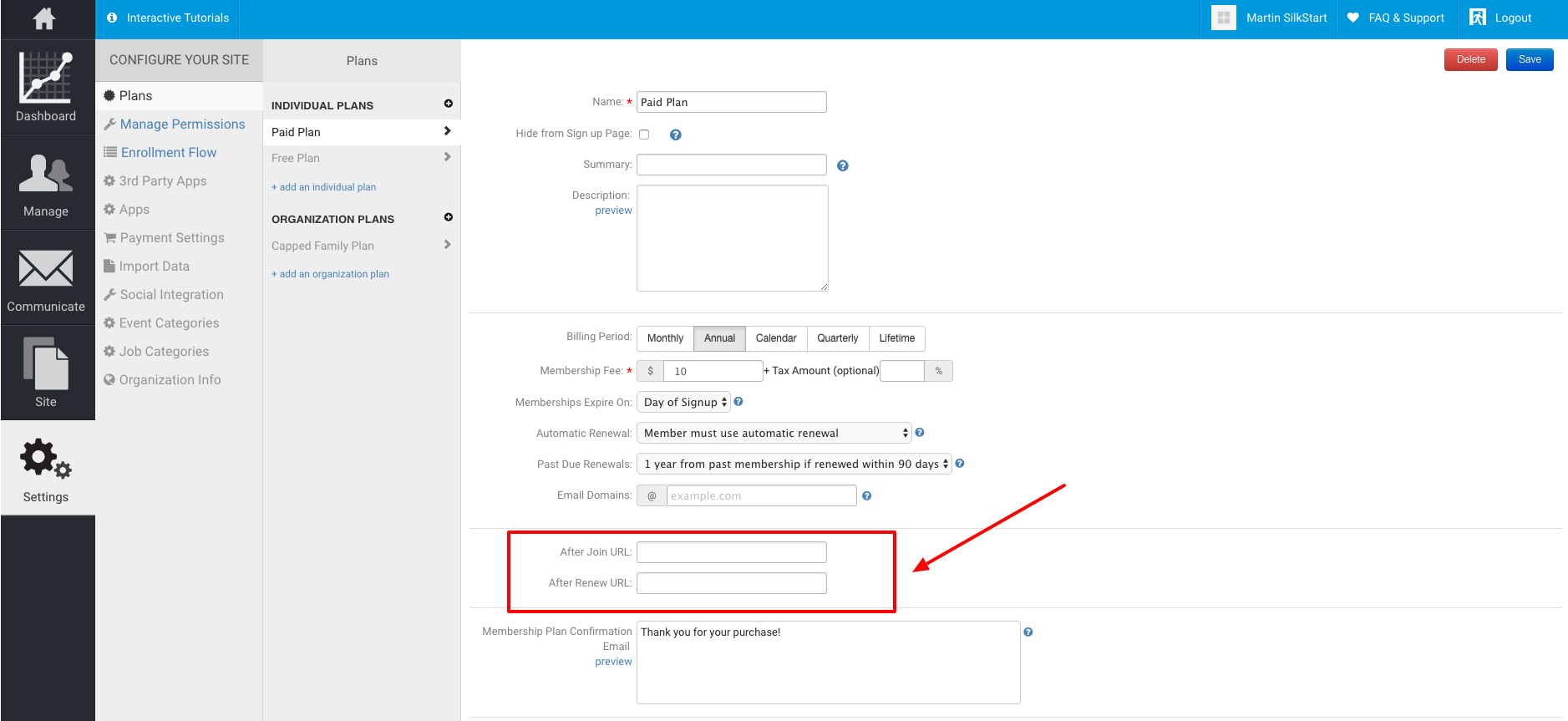Open Enrollment Flow in the settings menu
Image resolution: width=1568 pixels, height=721 pixels.
tap(168, 153)
